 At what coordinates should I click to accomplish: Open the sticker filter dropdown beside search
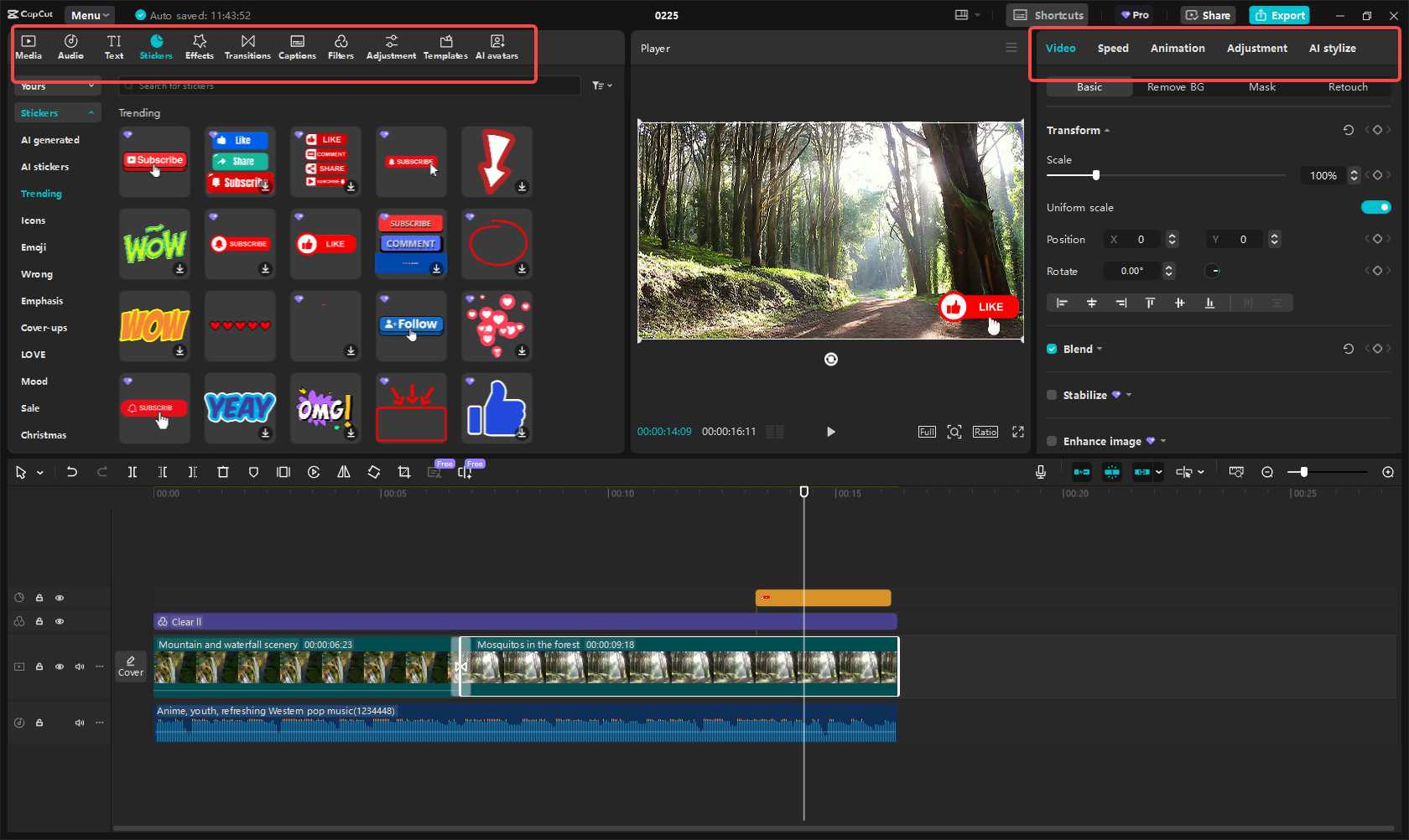click(601, 85)
